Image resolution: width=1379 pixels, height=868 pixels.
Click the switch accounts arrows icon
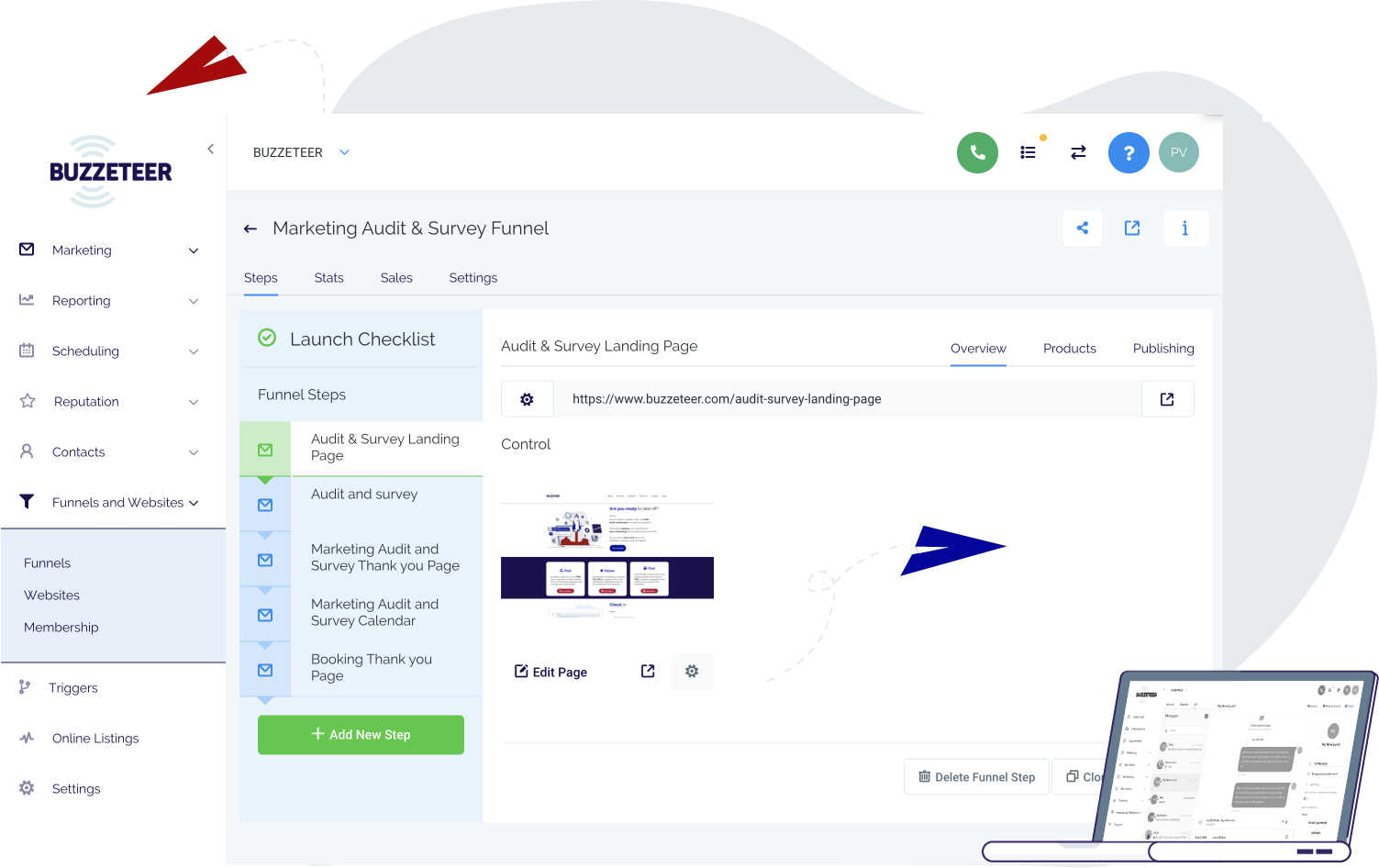coord(1078,152)
